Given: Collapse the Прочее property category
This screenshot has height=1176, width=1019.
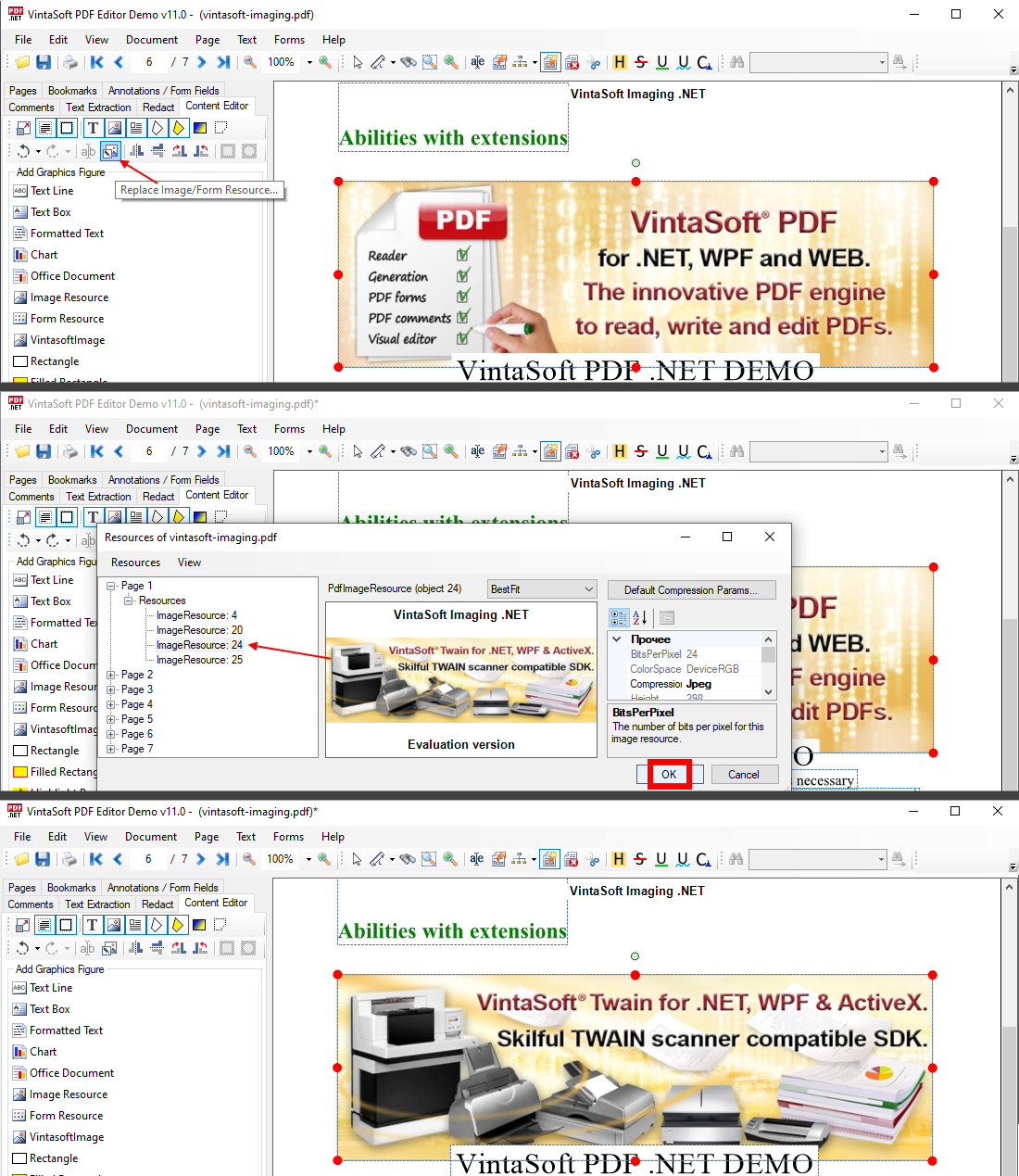Looking at the screenshot, I should (617, 639).
